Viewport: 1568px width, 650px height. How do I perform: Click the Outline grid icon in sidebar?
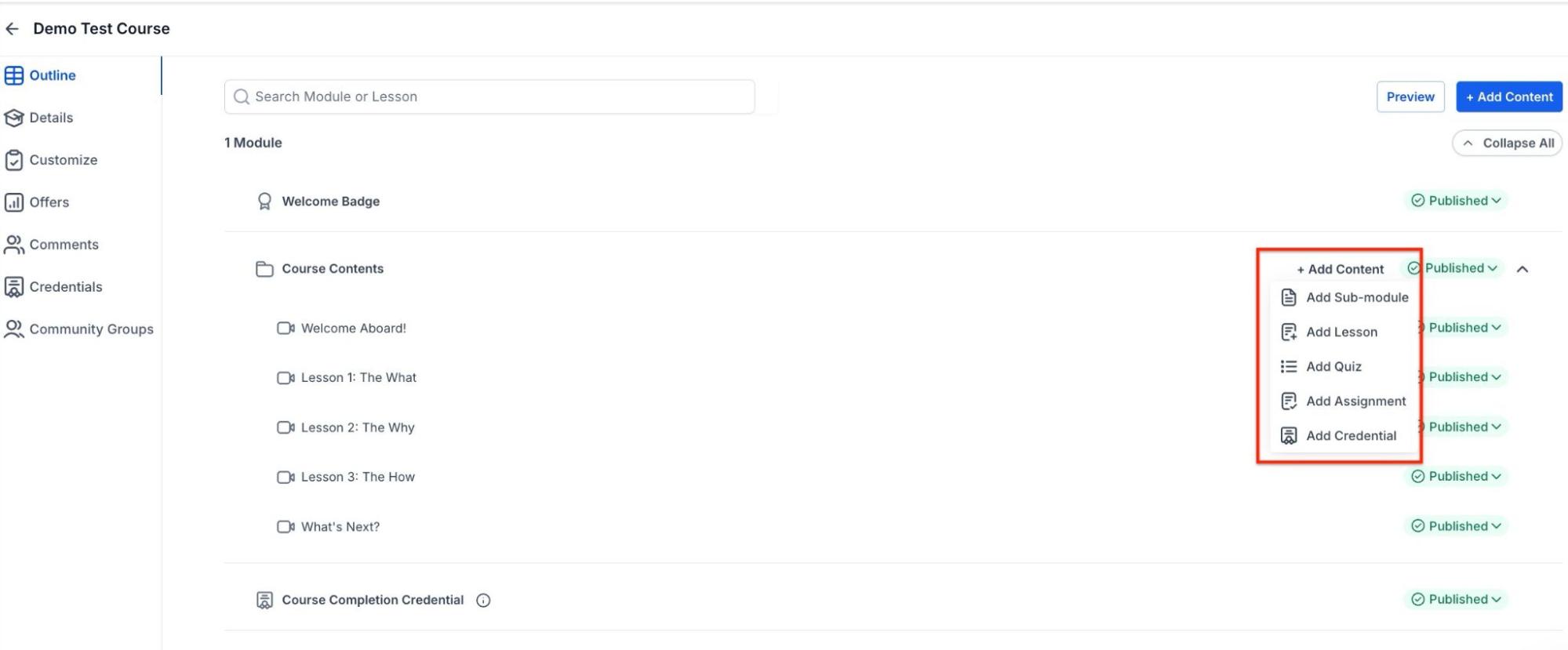point(14,76)
